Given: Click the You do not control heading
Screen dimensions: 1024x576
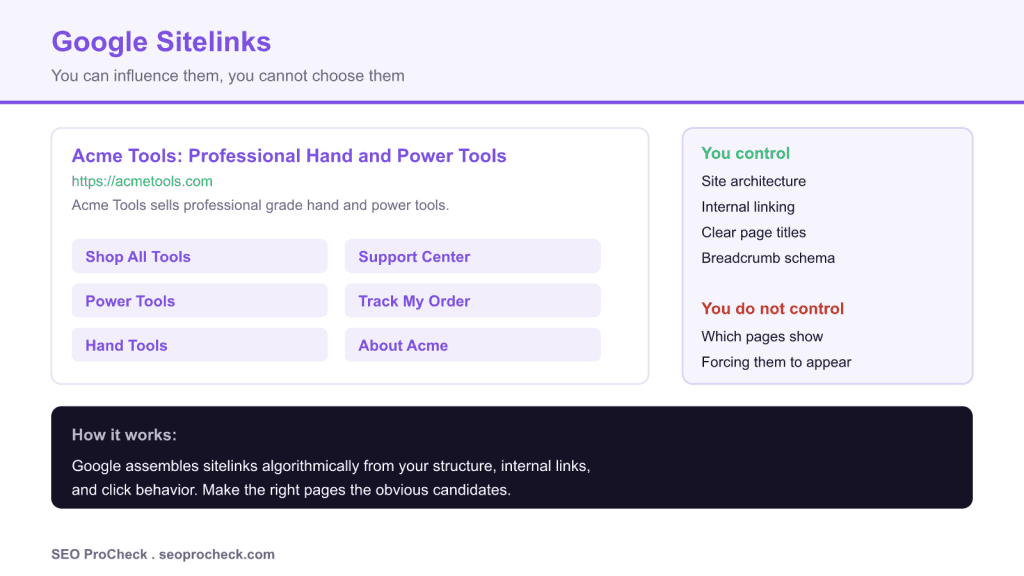Looking at the screenshot, I should coord(773,308).
